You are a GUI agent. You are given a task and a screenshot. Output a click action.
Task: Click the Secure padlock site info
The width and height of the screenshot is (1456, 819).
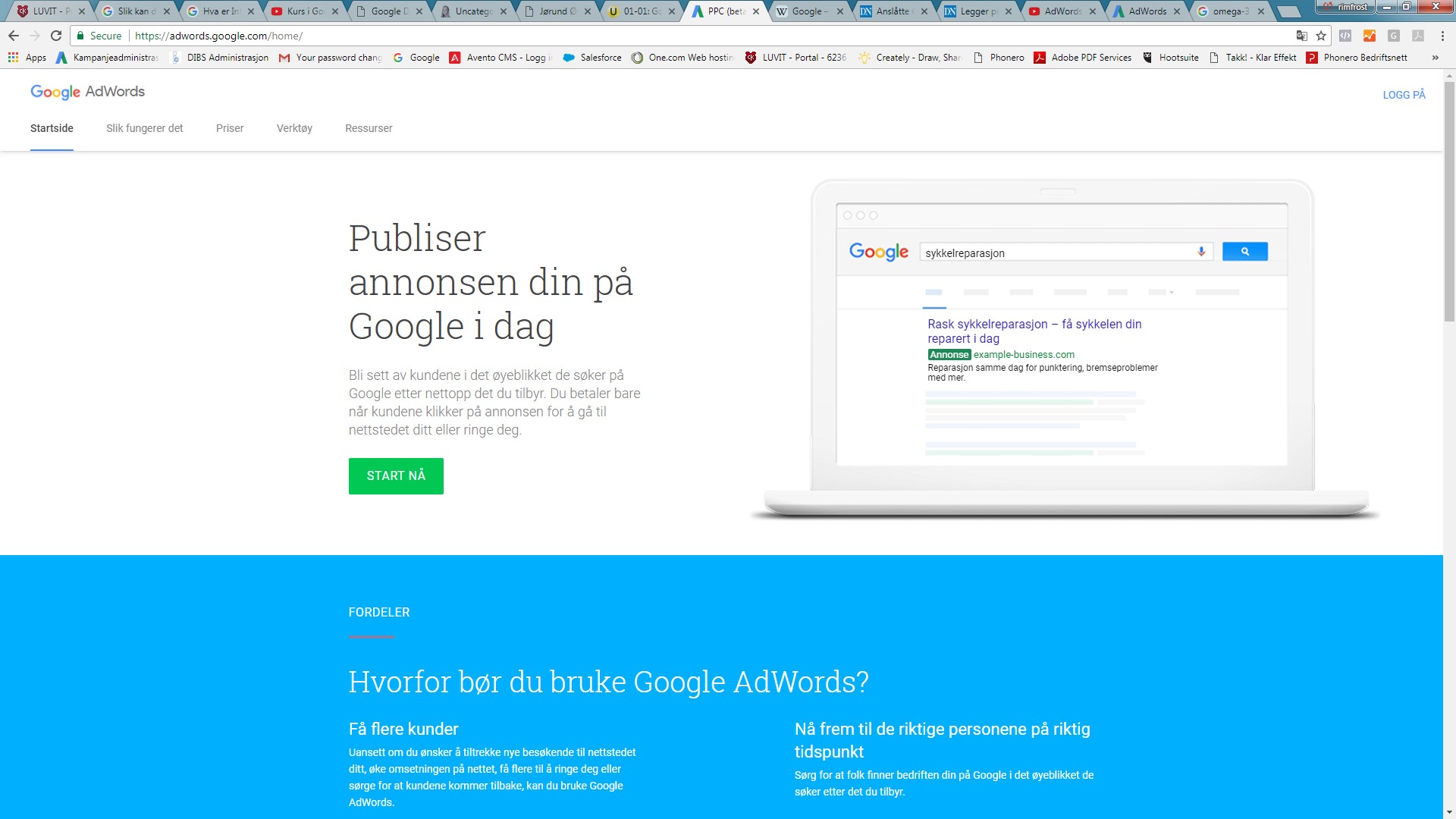[x=99, y=36]
